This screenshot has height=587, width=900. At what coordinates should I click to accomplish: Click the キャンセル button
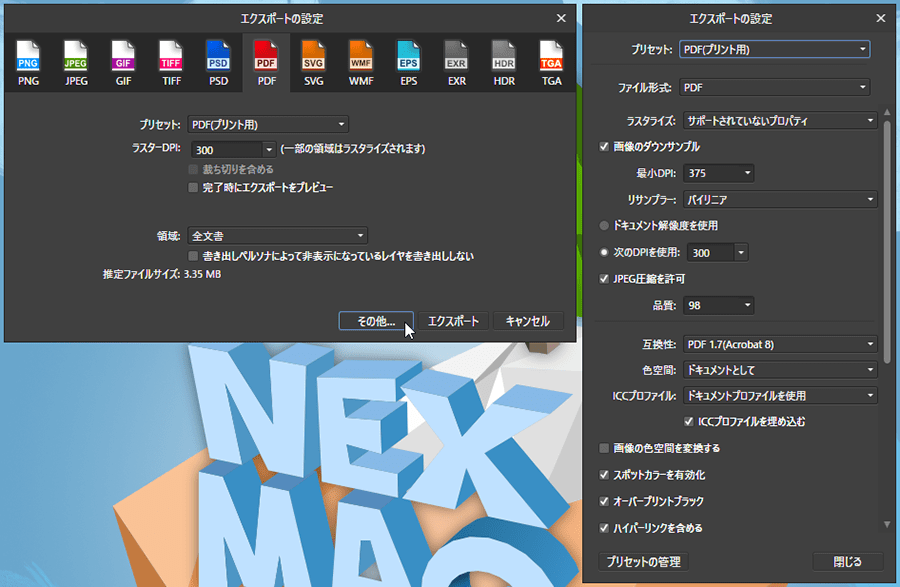pos(528,321)
